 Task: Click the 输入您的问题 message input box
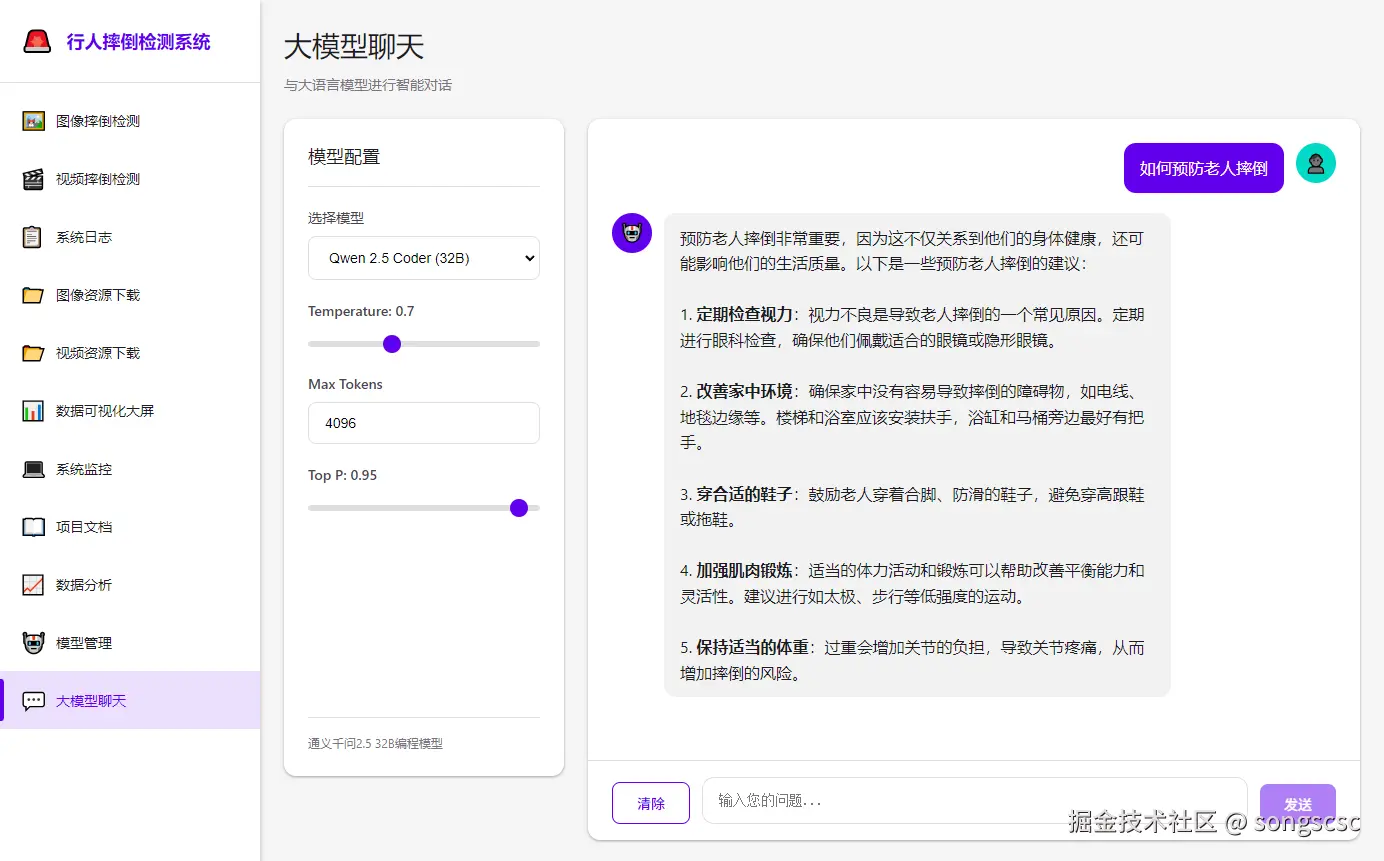click(x=975, y=801)
